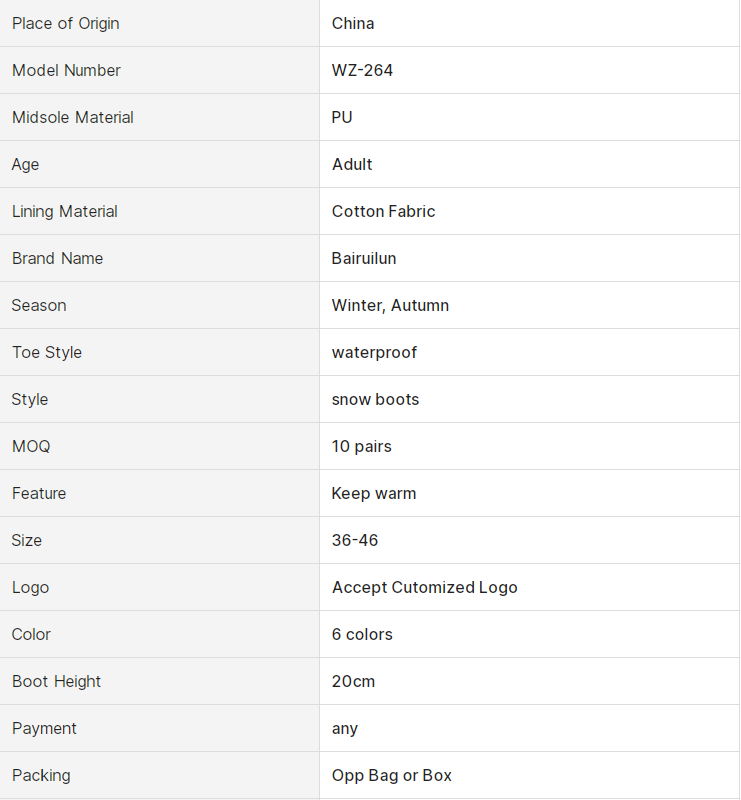Click the Model Number label

click(x=66, y=70)
